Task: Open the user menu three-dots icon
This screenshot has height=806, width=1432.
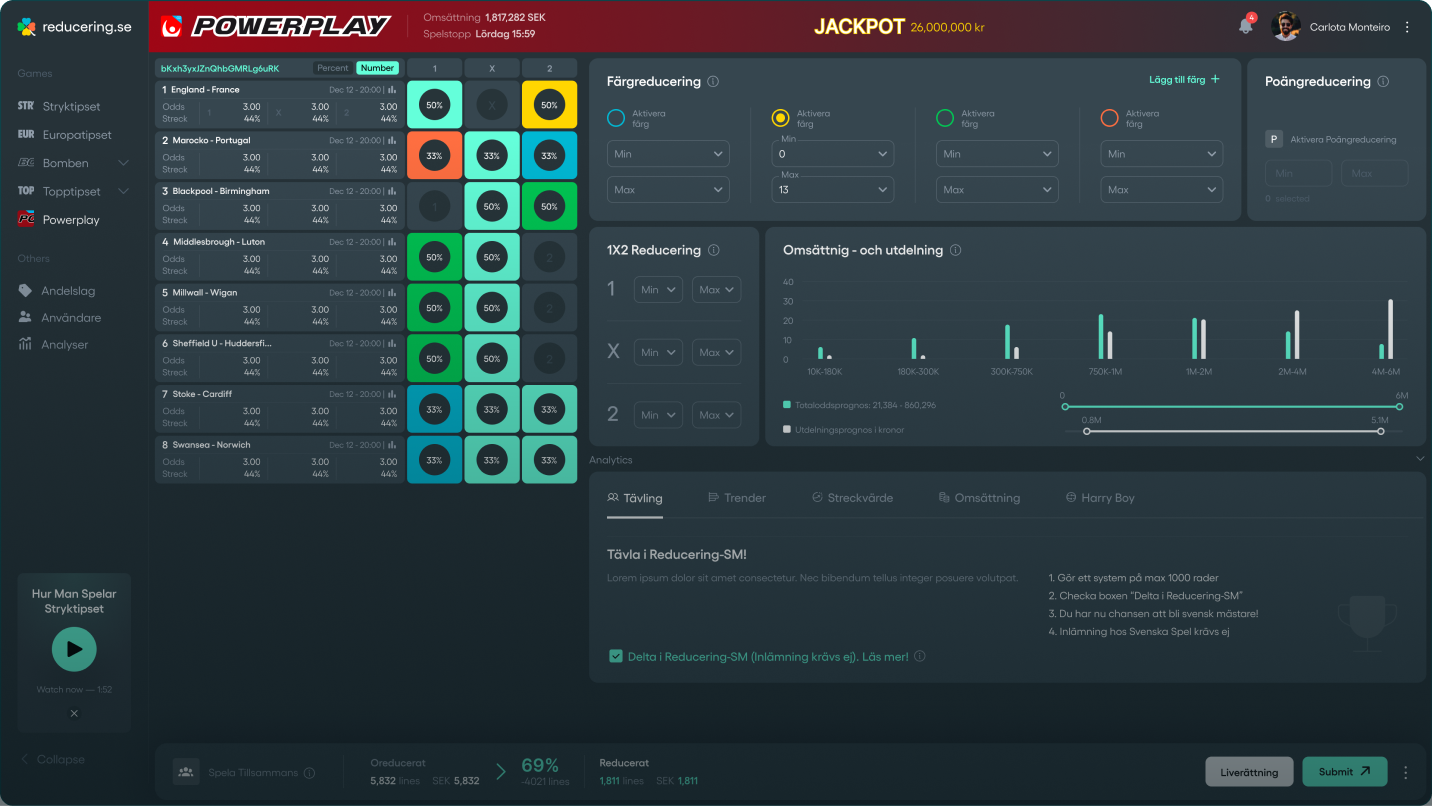Action: coord(1407,27)
